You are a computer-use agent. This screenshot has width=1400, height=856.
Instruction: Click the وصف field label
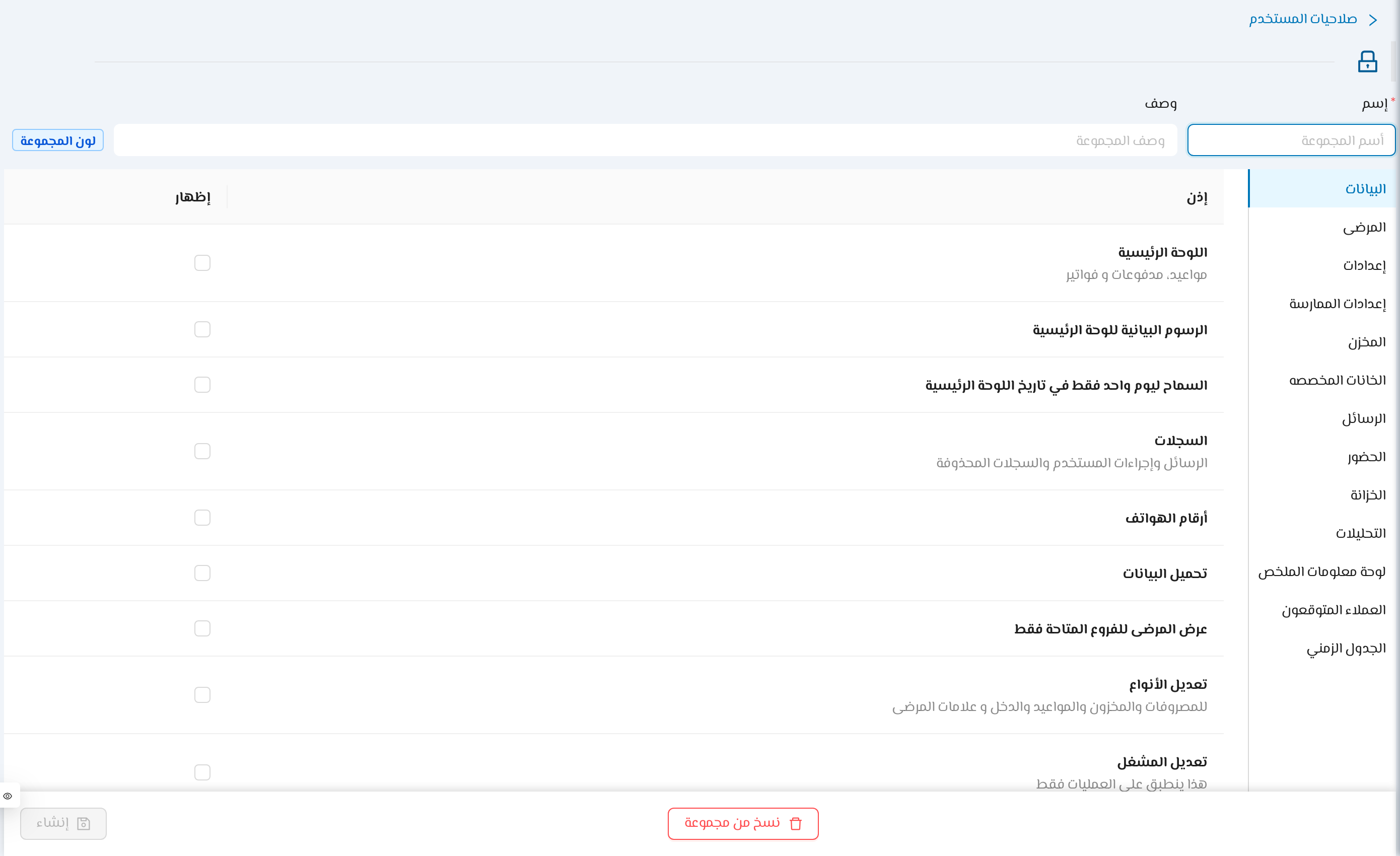[x=1161, y=103]
